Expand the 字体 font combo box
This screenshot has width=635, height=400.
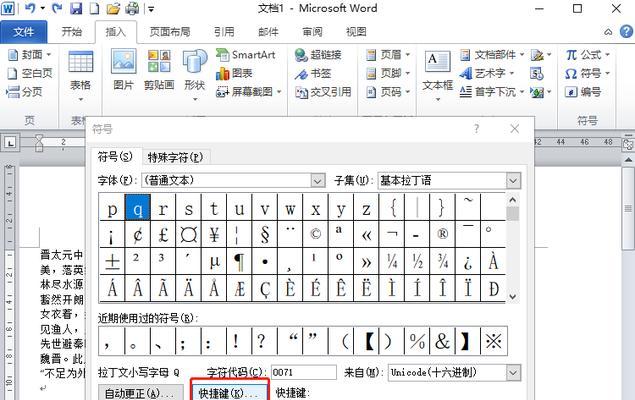tap(318, 181)
